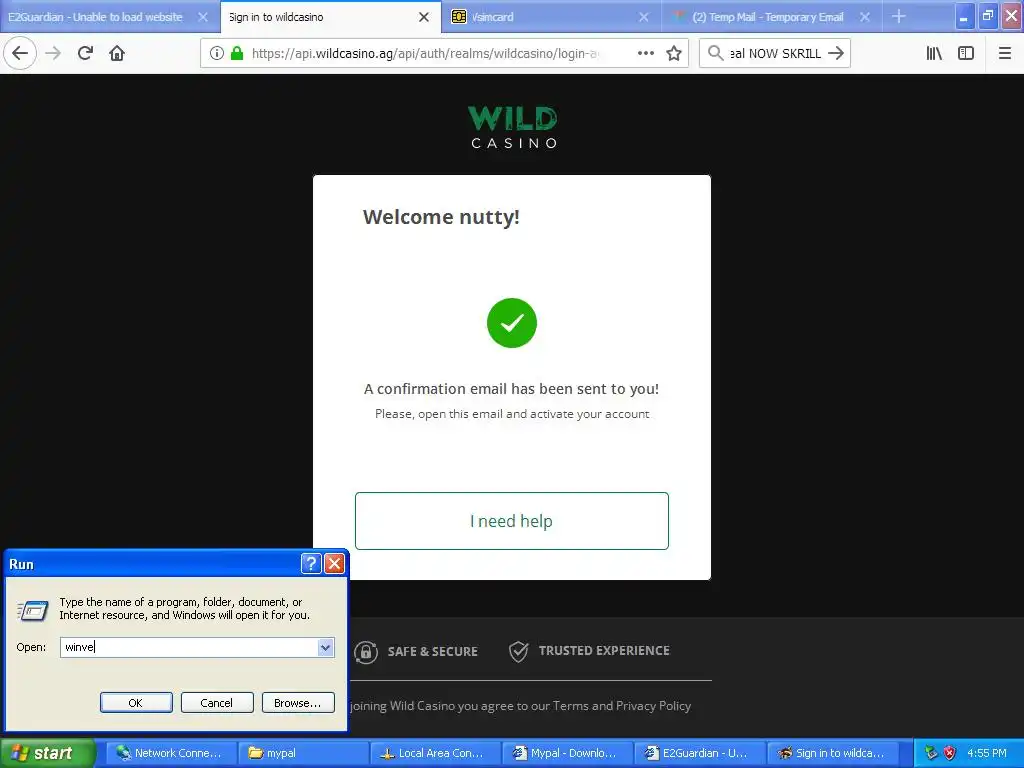Open the Windows Start menu

48,753
